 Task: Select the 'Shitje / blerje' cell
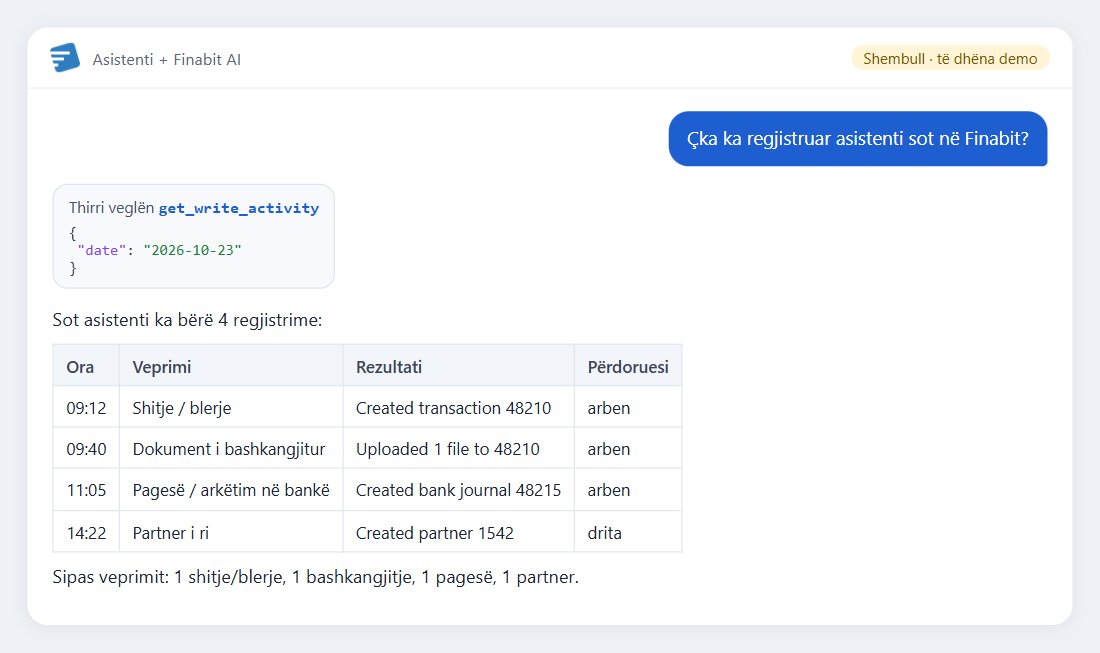coord(231,408)
